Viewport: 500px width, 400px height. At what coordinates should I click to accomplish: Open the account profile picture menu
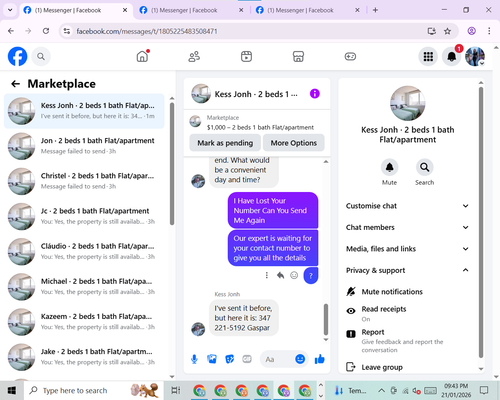pos(475,57)
